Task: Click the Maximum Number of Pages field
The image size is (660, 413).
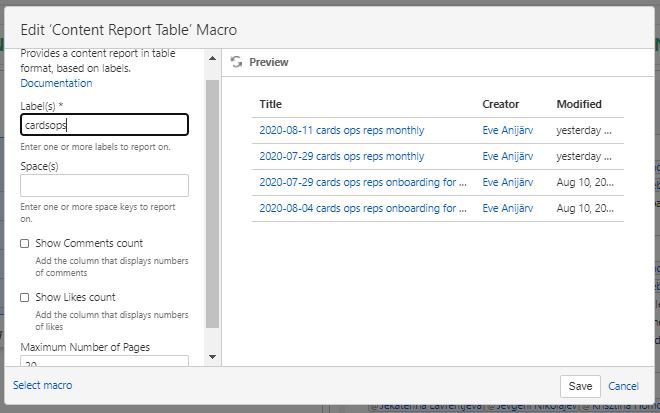Action: 104,361
